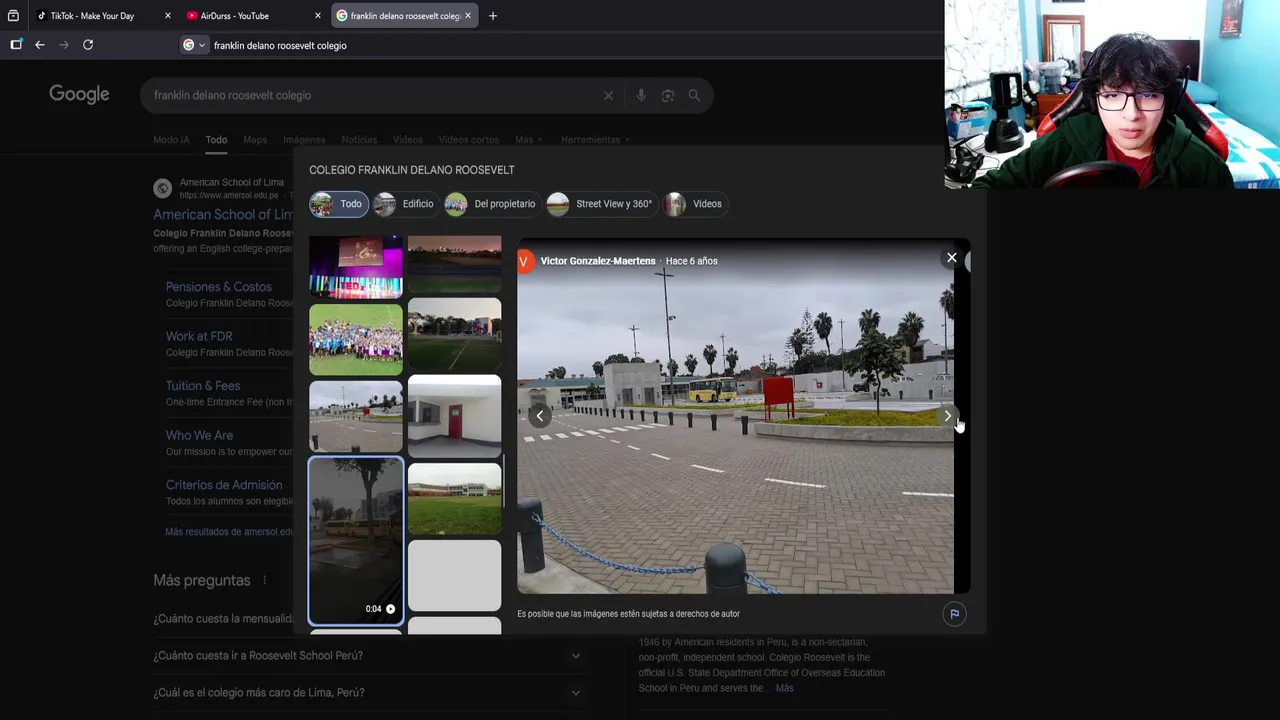Click the Google logo

(x=79, y=94)
